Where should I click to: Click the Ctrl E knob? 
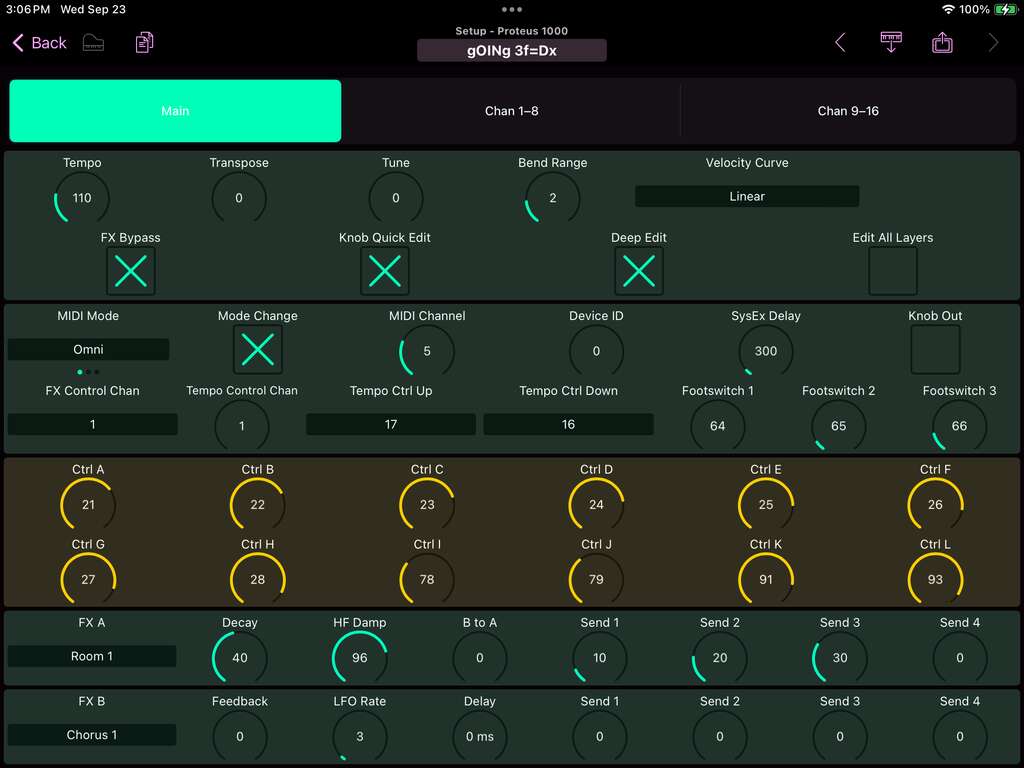(x=765, y=505)
